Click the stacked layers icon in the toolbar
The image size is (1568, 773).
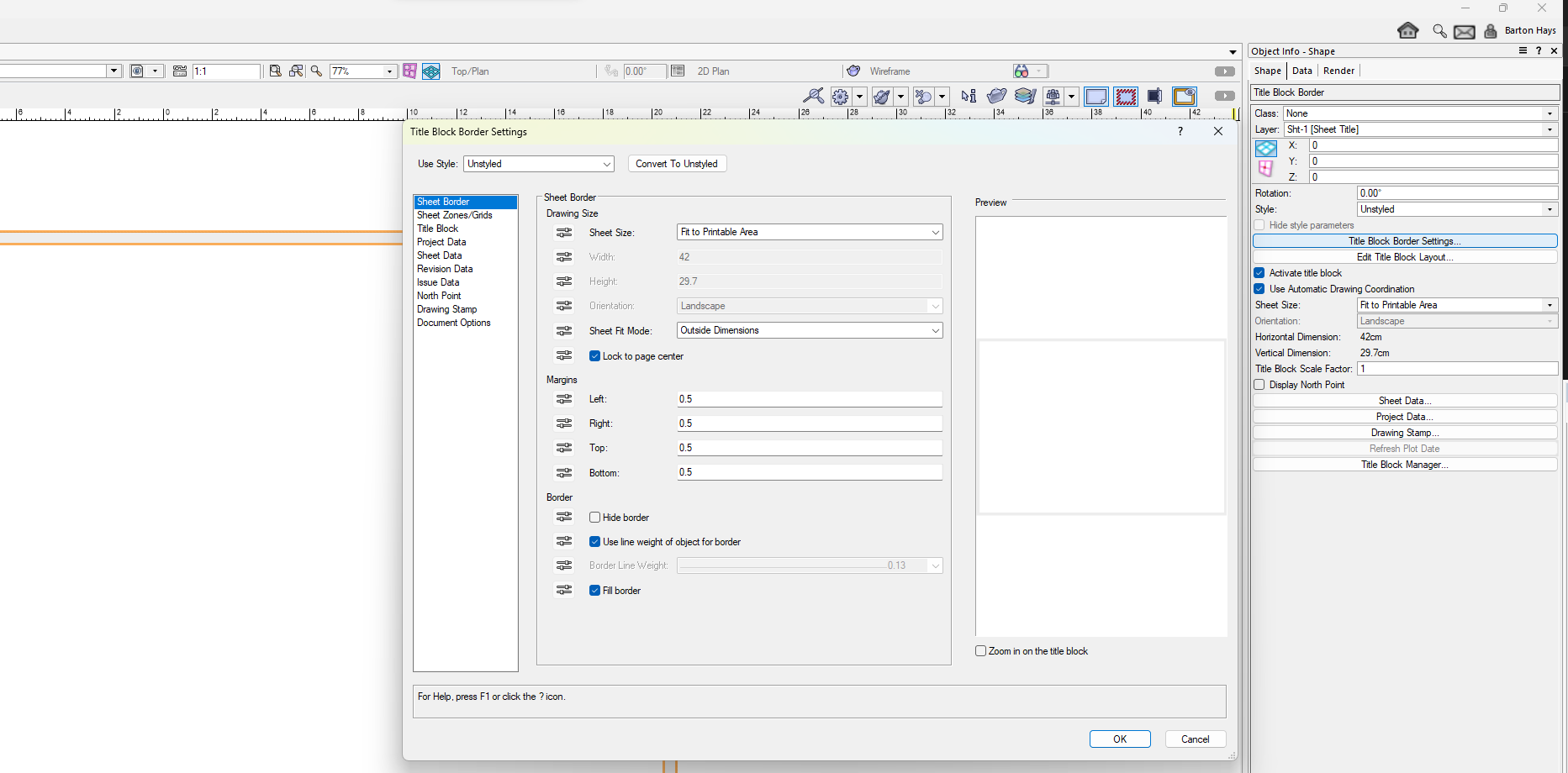(x=1025, y=97)
